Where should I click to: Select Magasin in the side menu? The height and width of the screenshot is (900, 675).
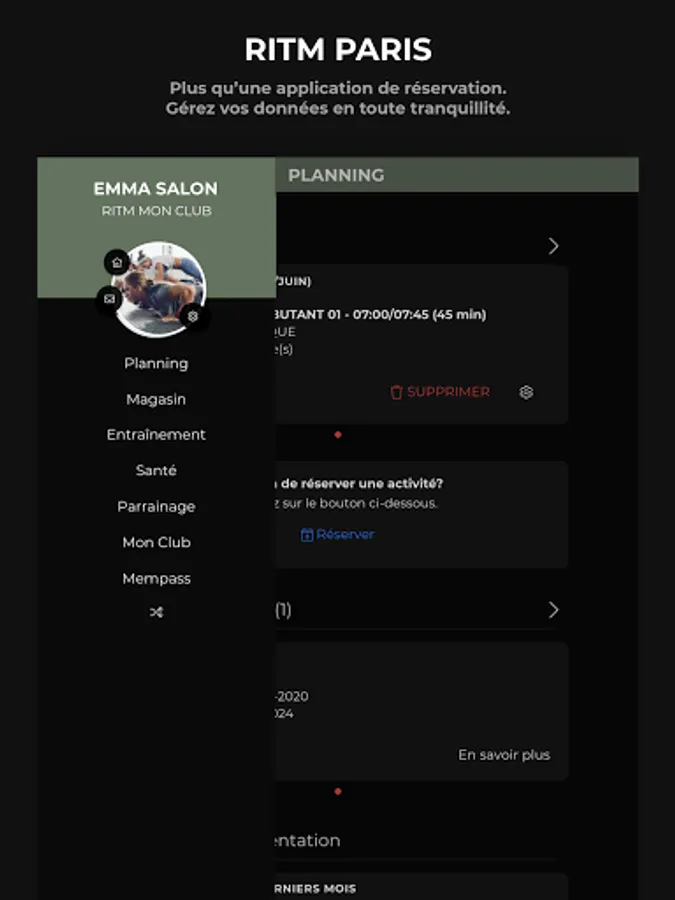[156, 399]
